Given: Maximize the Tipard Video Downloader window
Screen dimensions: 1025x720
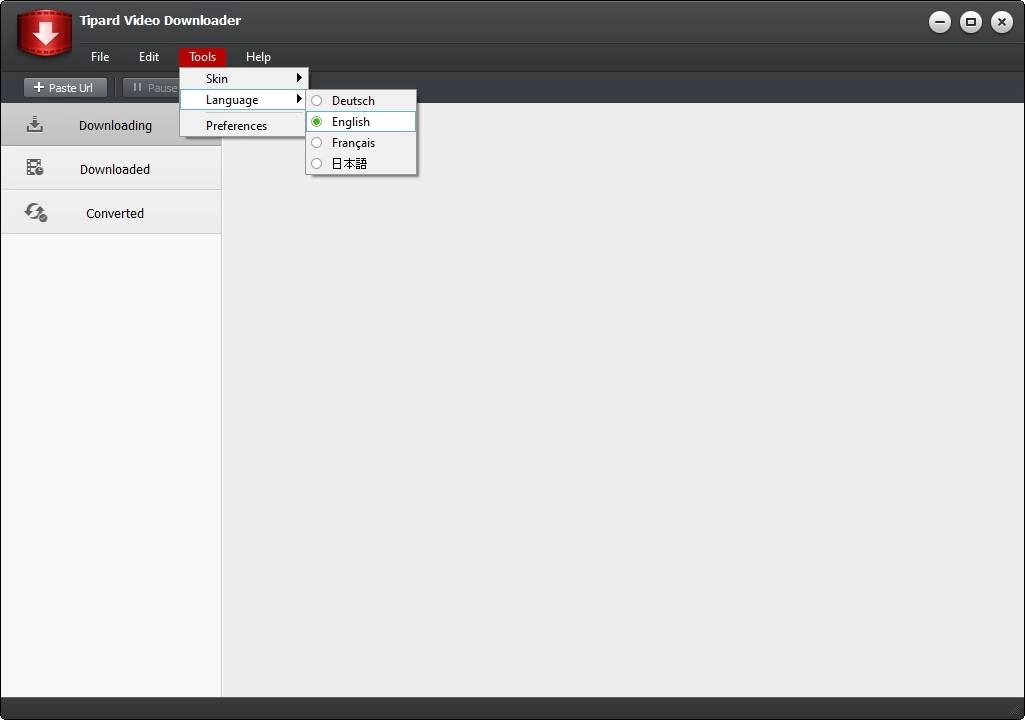Looking at the screenshot, I should 971,22.
